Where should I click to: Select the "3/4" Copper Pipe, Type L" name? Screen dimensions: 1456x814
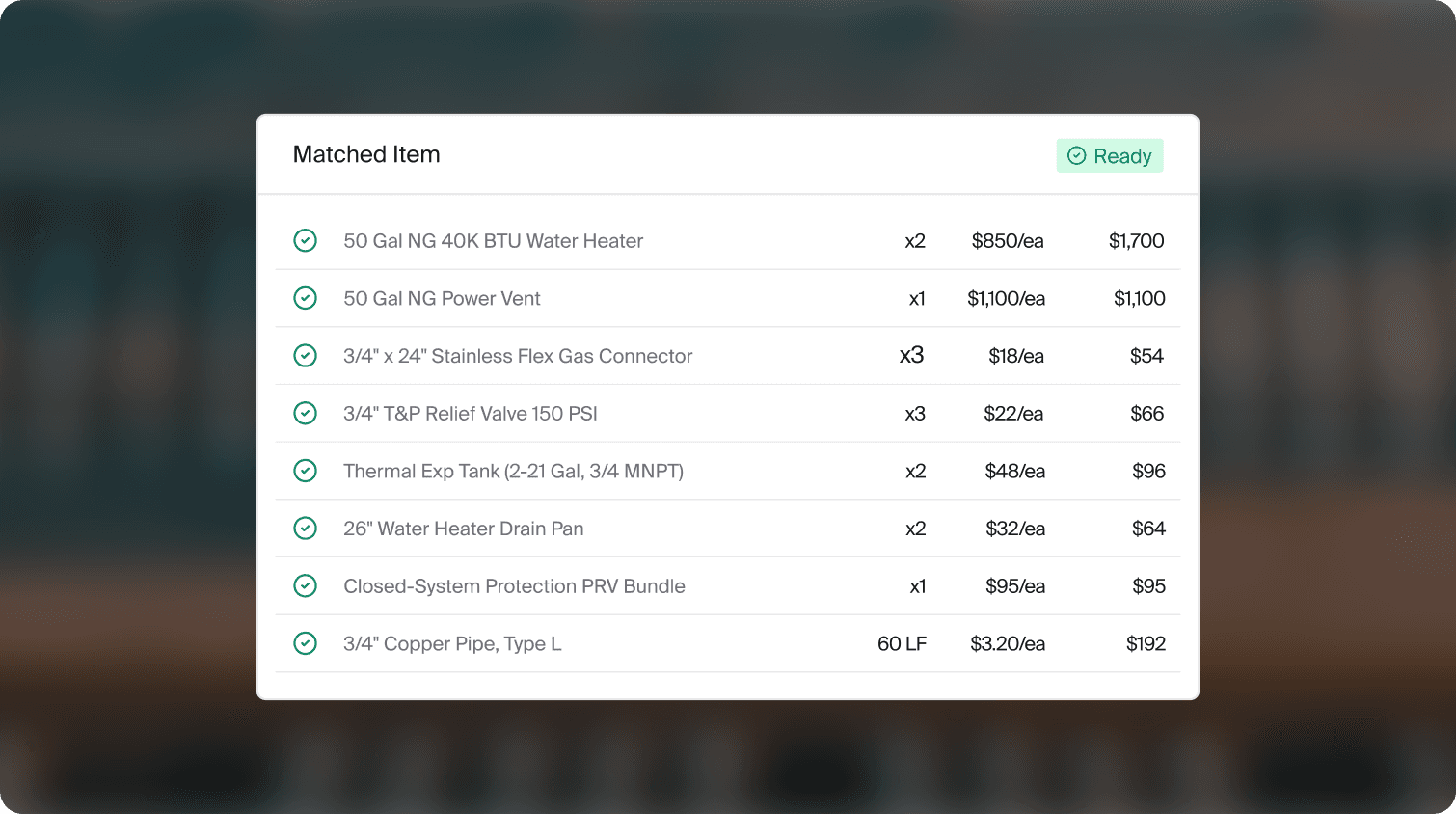452,644
